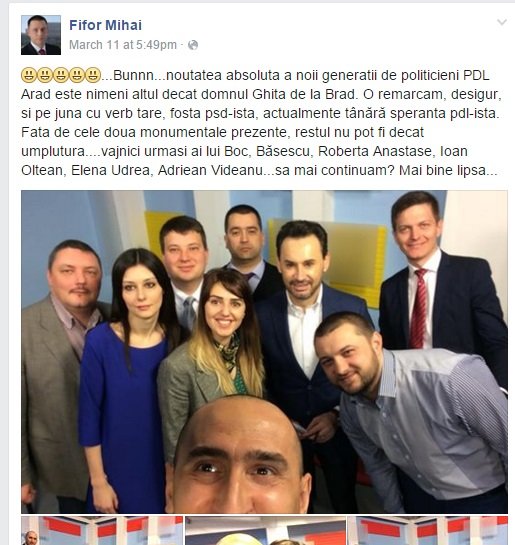Click the fourth smiley emoji in post
Image resolution: width=515 pixels, height=545 pixels.
click(x=77, y=75)
